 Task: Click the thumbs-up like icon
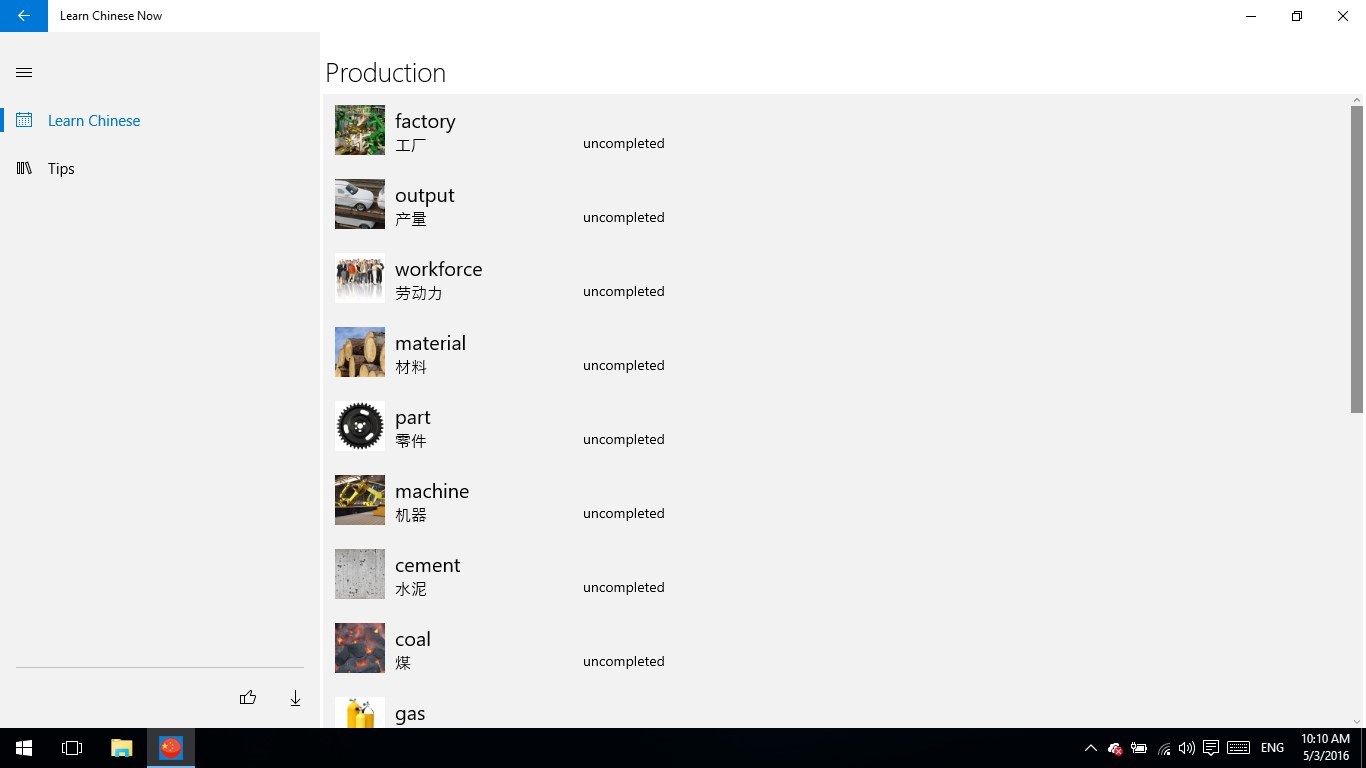248,698
